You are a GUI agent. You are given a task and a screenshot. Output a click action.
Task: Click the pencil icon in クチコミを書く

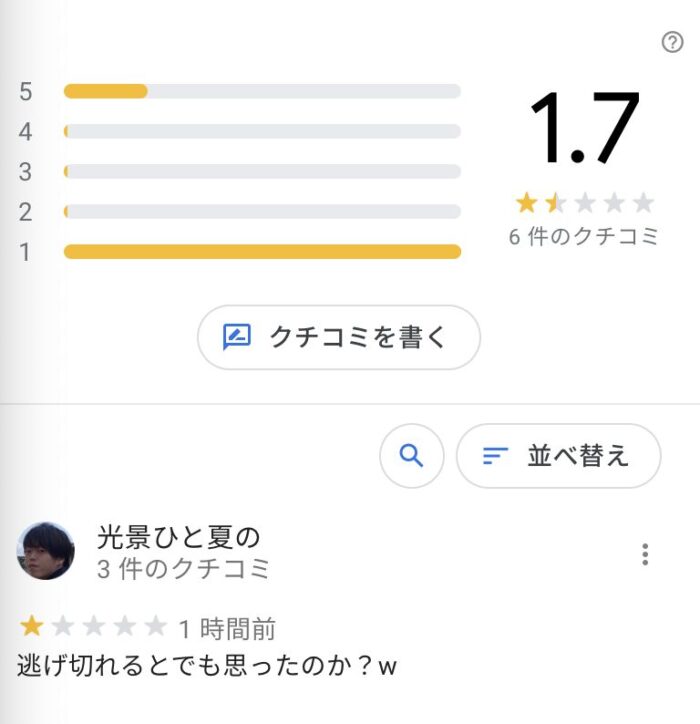[x=237, y=337]
